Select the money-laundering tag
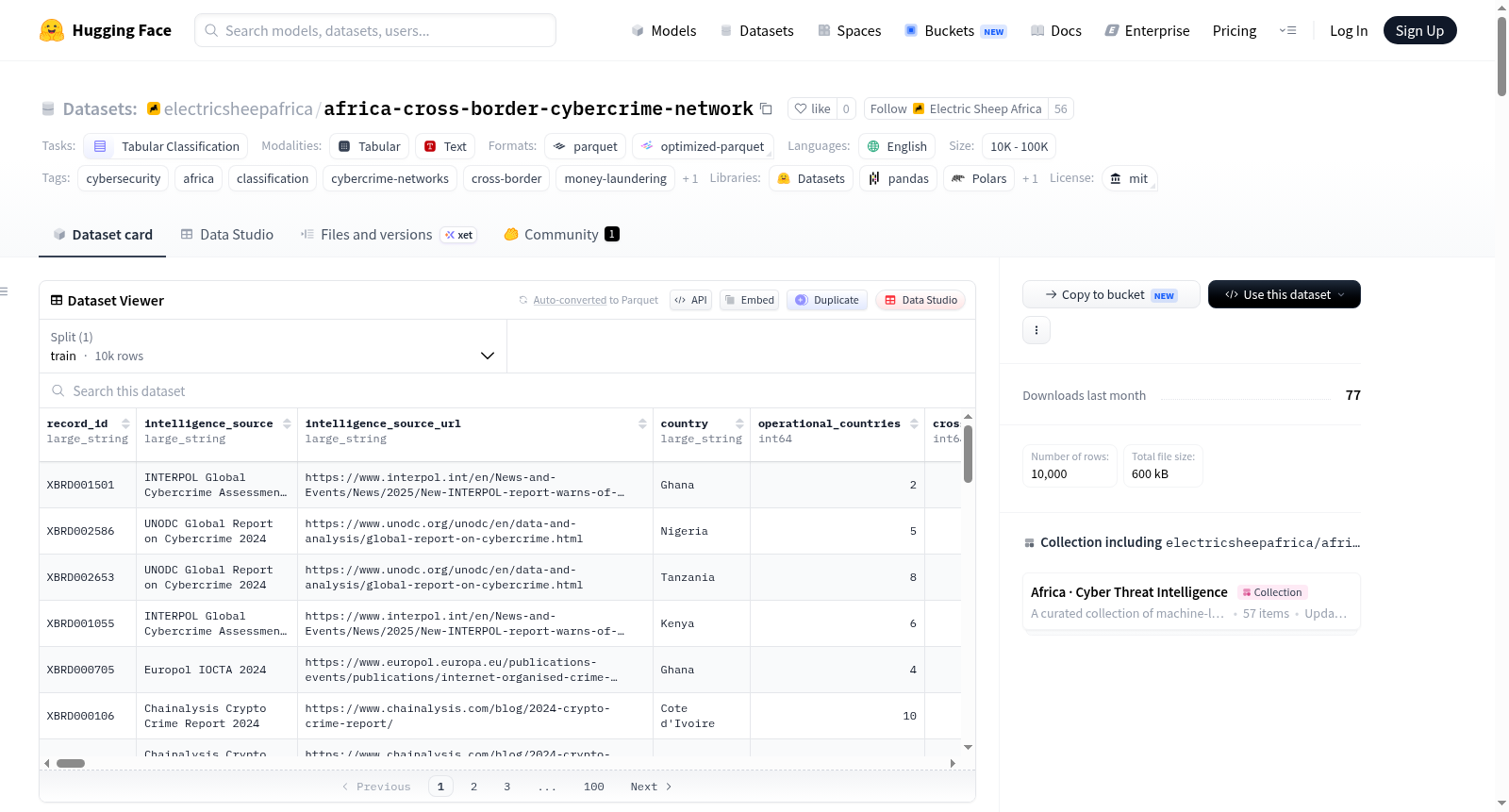Image resolution: width=1509 pixels, height=812 pixels. [x=615, y=178]
